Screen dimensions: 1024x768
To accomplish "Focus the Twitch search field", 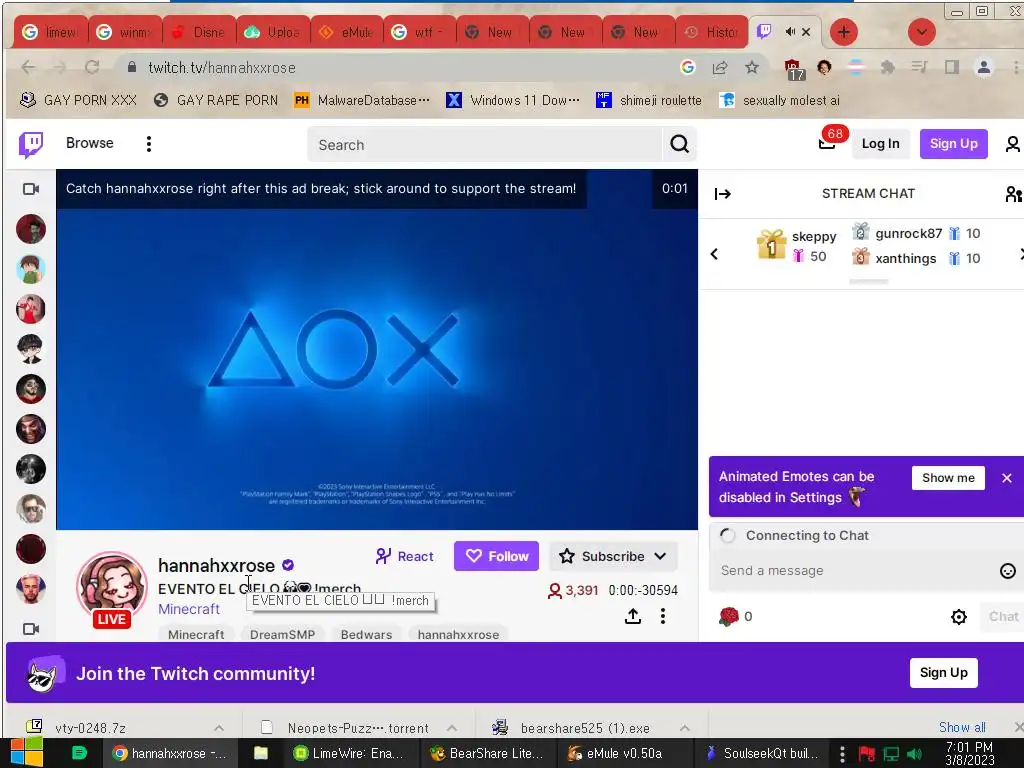I will point(485,144).
